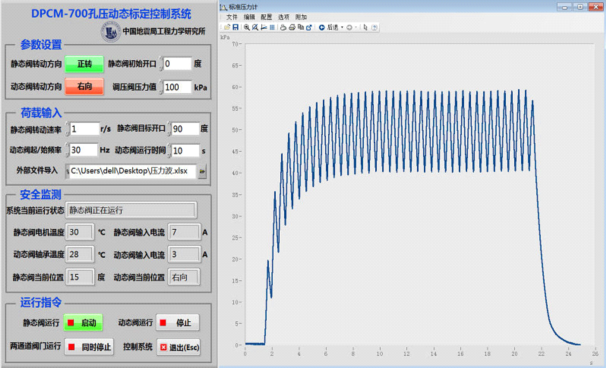606x368 pixels.
Task: Click the 动态阀当前位置 value 右向
Action: [184, 277]
